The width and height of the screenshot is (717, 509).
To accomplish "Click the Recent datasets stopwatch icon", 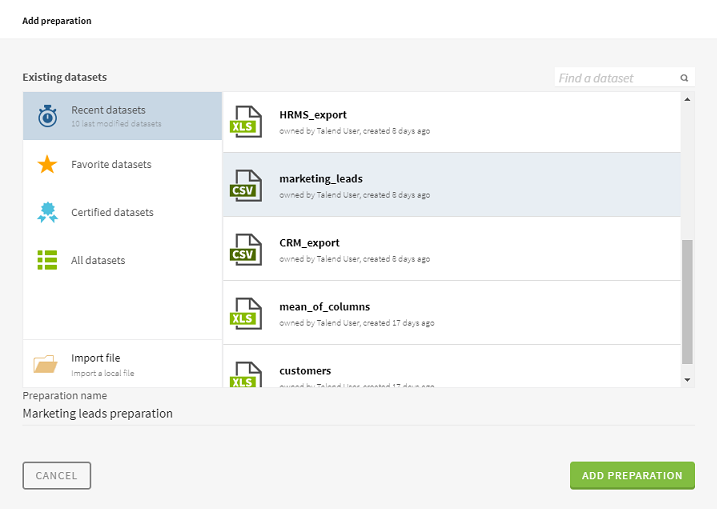I will (47, 116).
